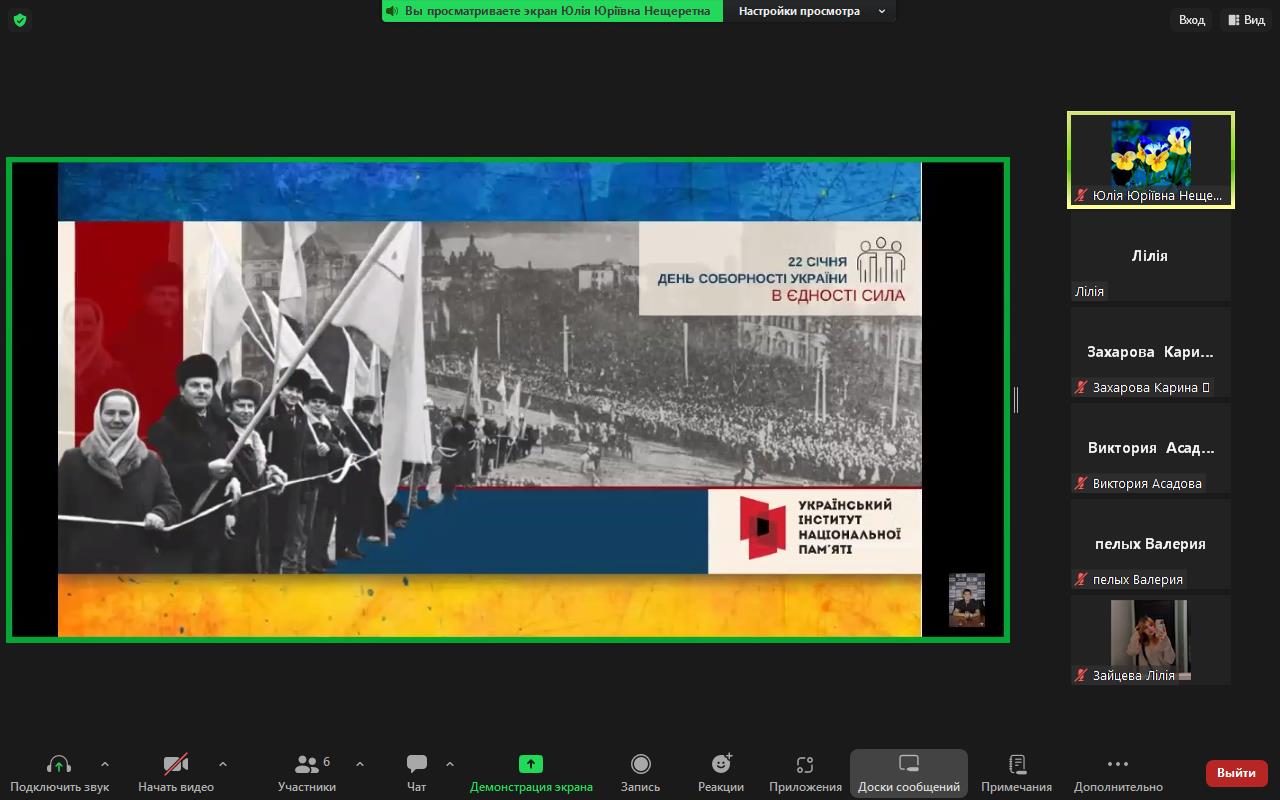
Task: Click the red Выйти leave button
Action: click(x=1237, y=773)
